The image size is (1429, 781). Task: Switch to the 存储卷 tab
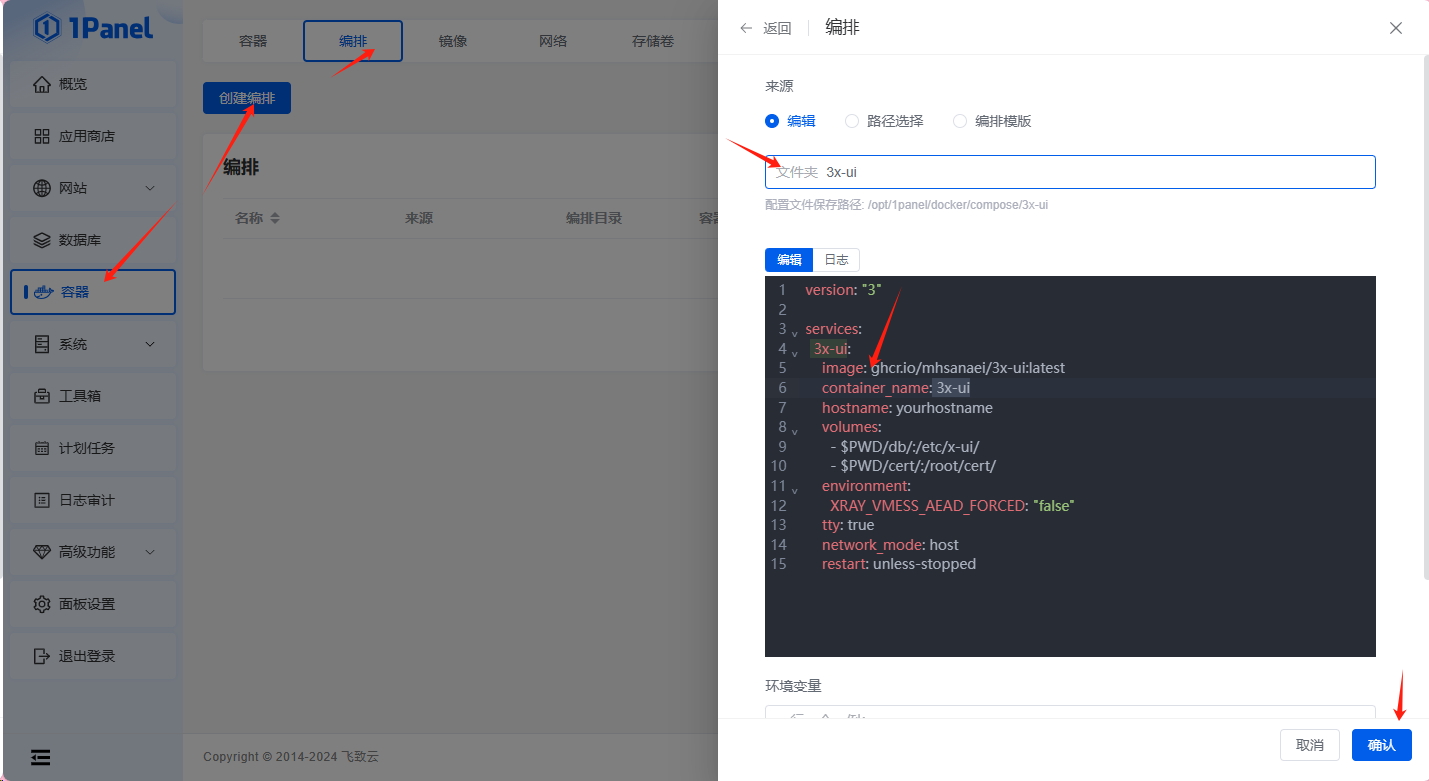653,41
